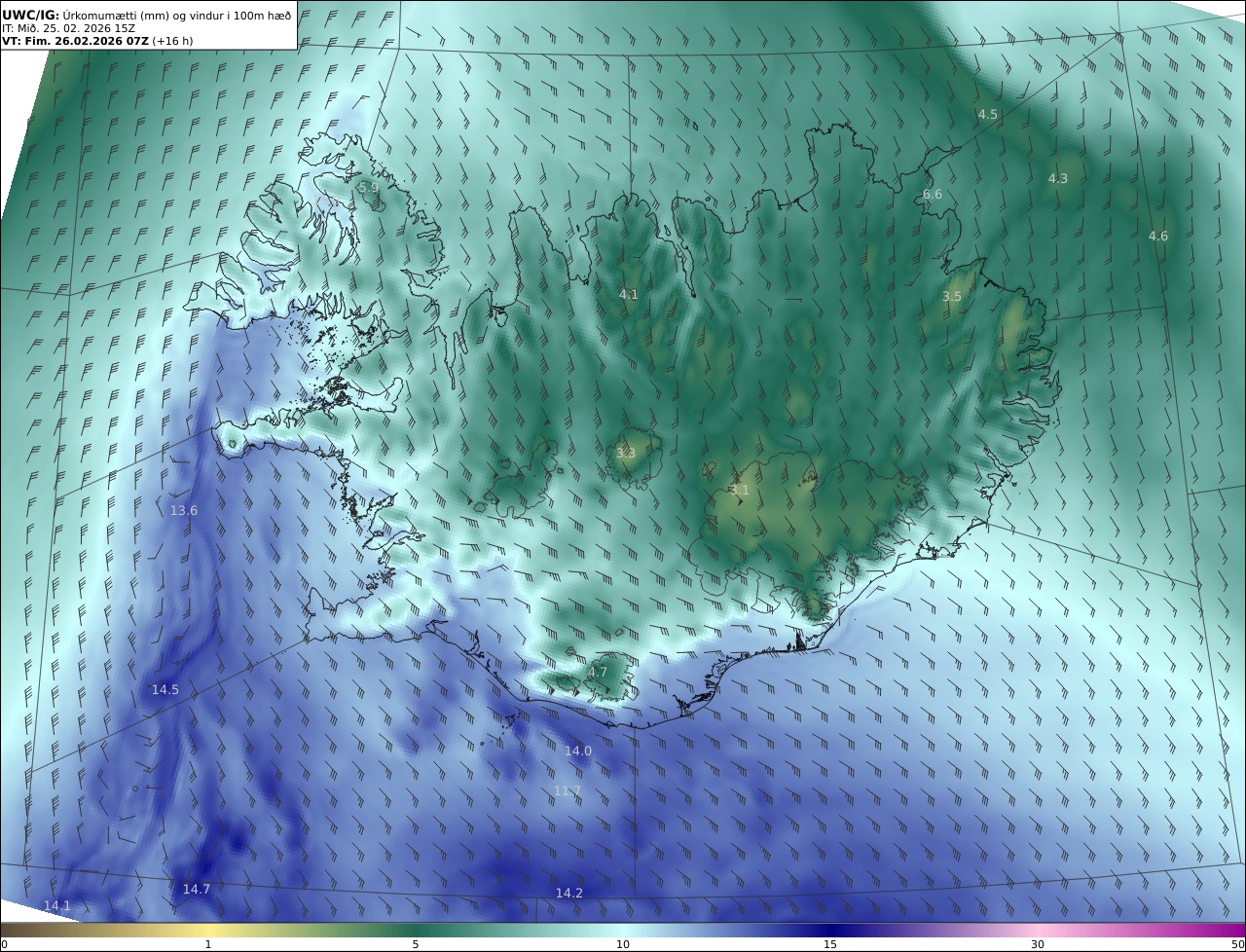Select the 4.5 value label
Screen dimensions: 1246x952
pos(988,114)
